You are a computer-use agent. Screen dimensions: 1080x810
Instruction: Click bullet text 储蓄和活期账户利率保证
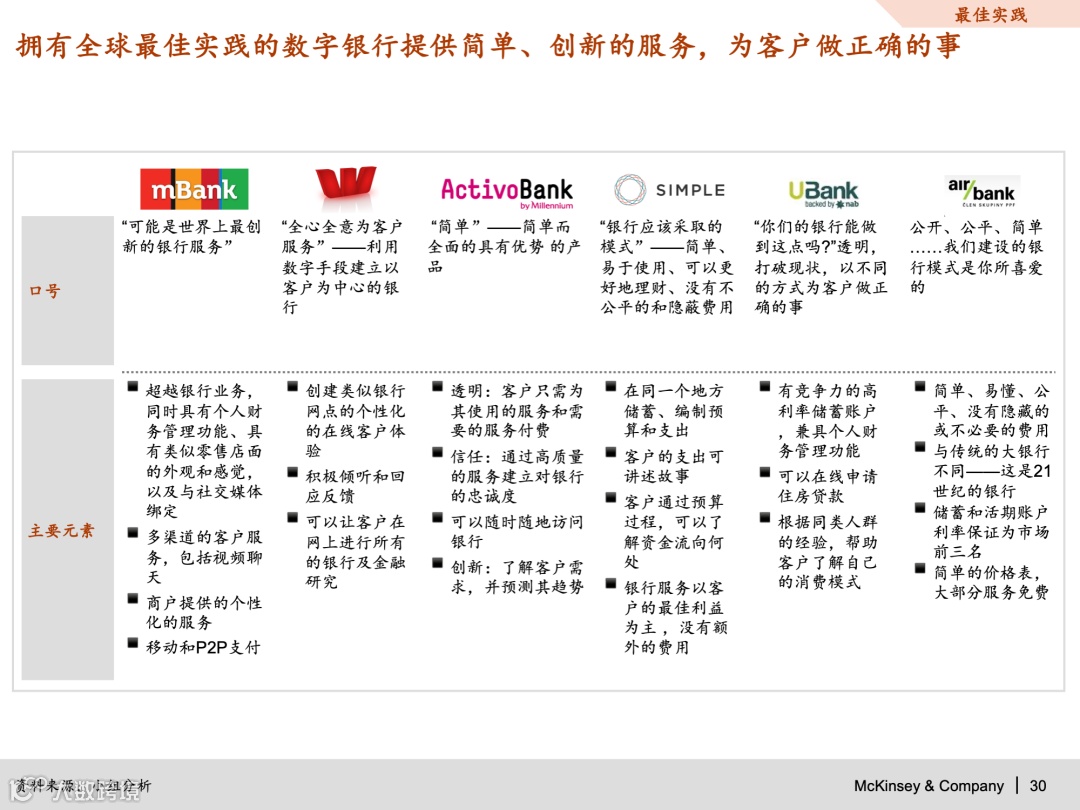(991, 532)
